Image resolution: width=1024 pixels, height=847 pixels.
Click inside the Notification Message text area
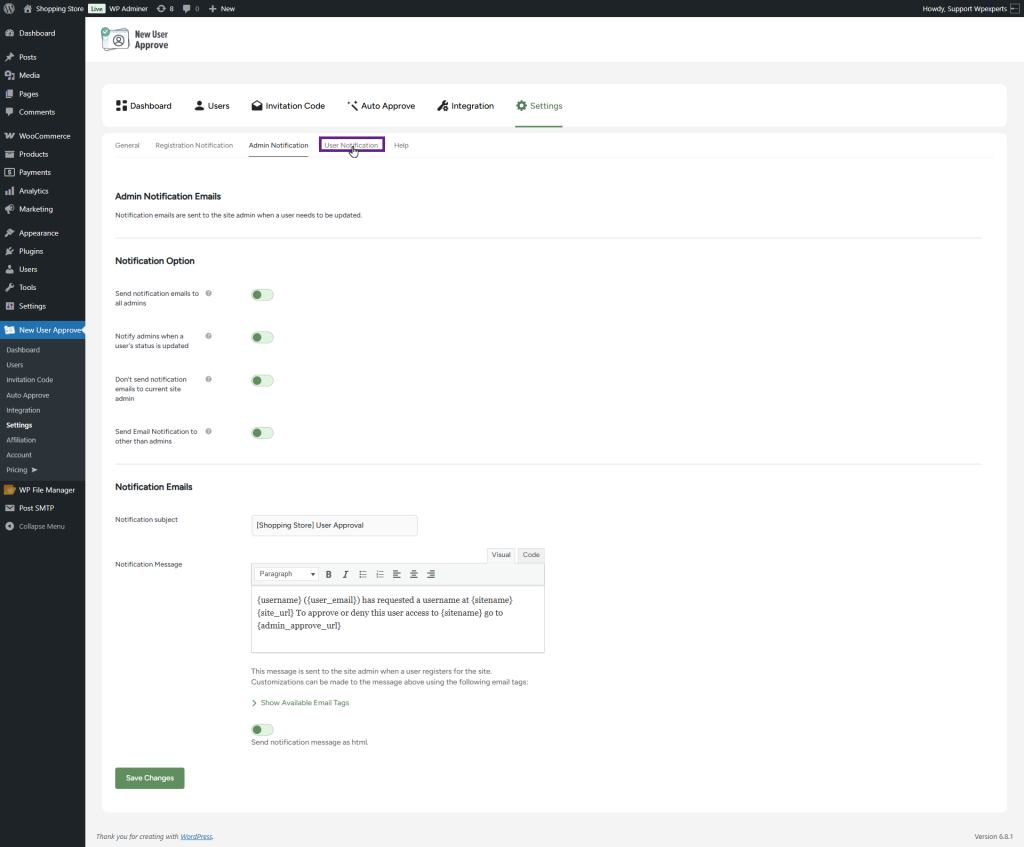398,620
